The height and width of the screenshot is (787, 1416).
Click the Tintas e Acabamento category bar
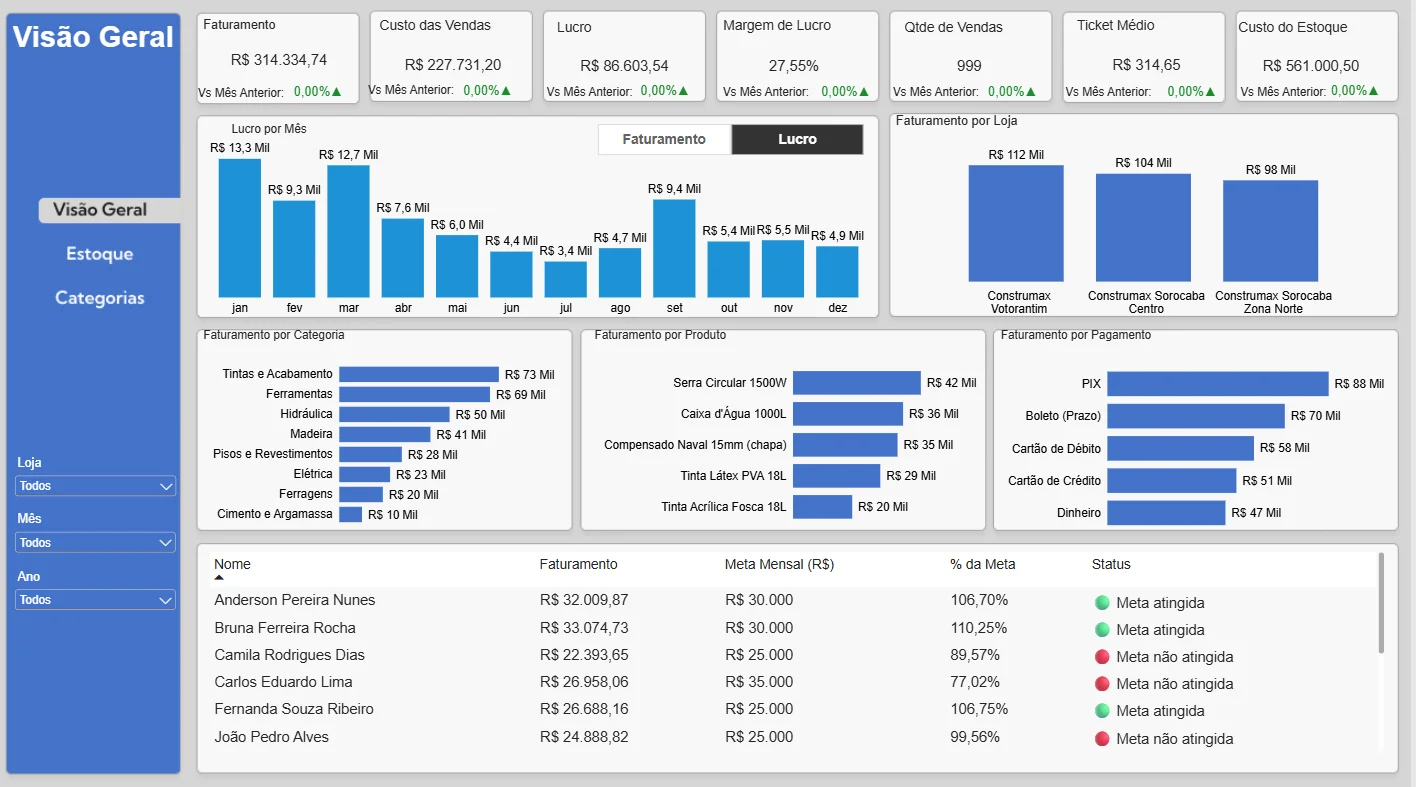click(419, 374)
